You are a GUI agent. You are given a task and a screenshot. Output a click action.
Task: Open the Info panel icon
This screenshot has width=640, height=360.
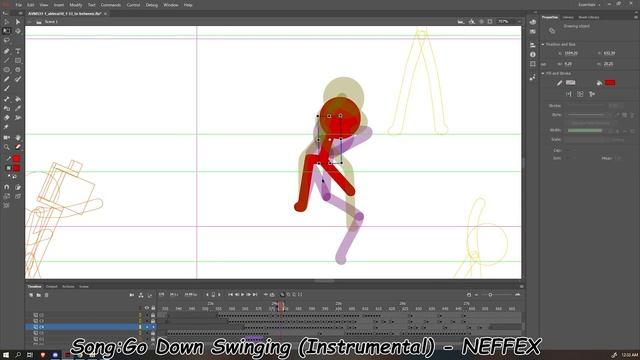[533, 54]
